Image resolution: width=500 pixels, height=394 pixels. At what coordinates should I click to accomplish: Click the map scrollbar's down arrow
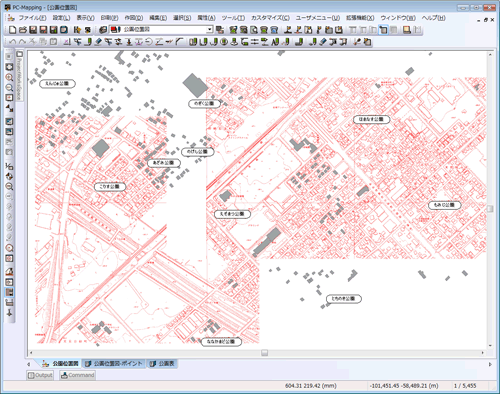point(490,346)
